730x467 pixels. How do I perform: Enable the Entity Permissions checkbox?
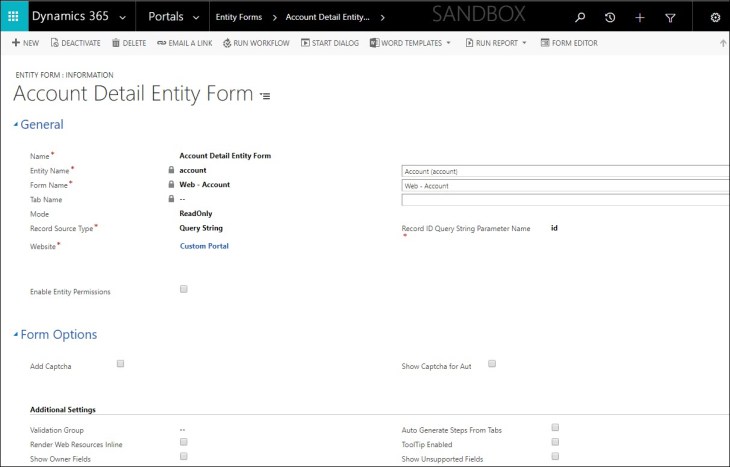(x=183, y=289)
